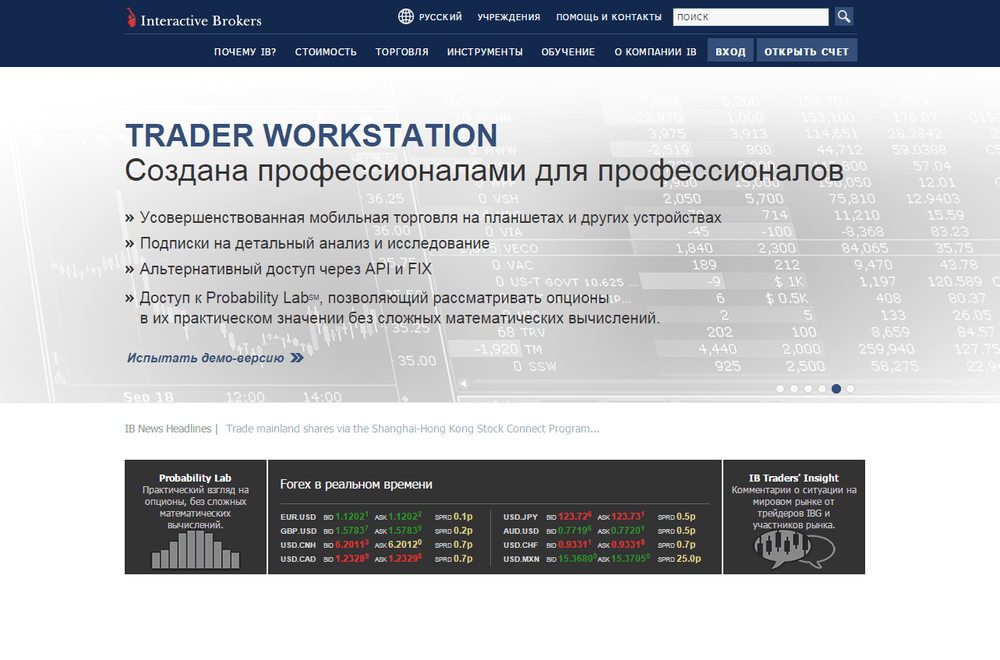Open the РУССКИЙ language selector
Image resolution: width=1000 pixels, height=660 pixels.
click(440, 17)
